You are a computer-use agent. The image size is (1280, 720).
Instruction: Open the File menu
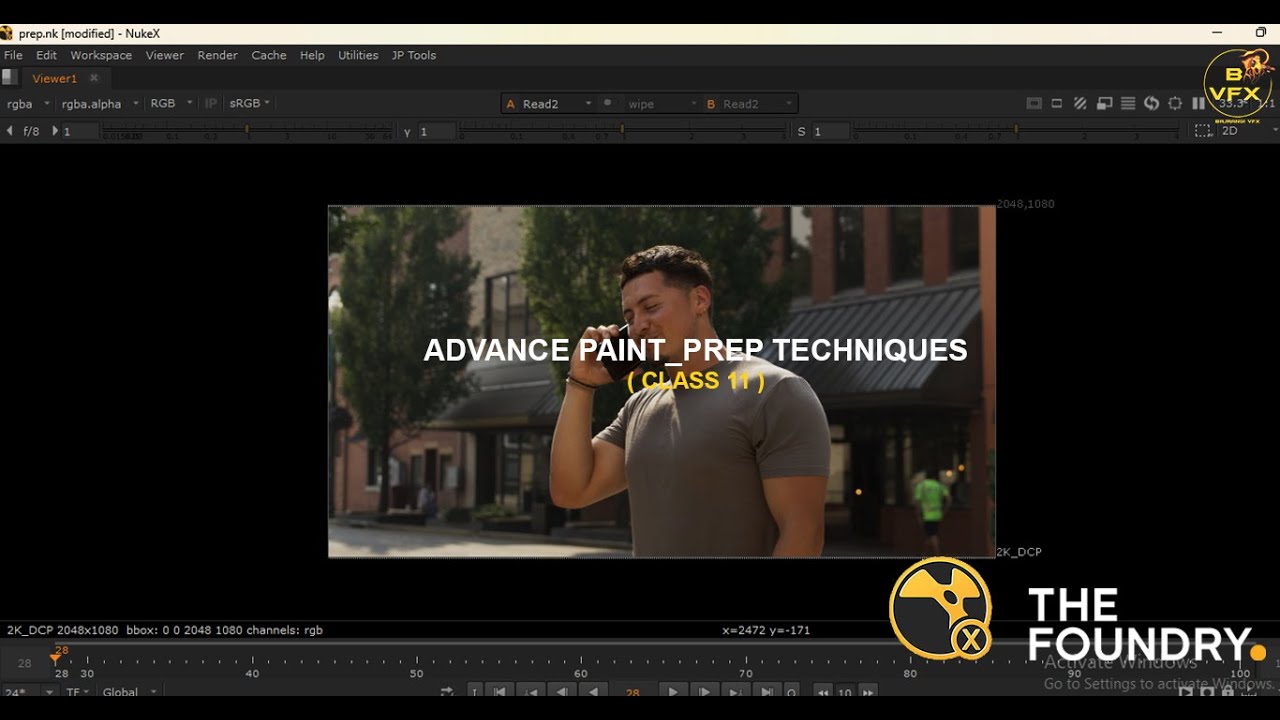click(13, 55)
